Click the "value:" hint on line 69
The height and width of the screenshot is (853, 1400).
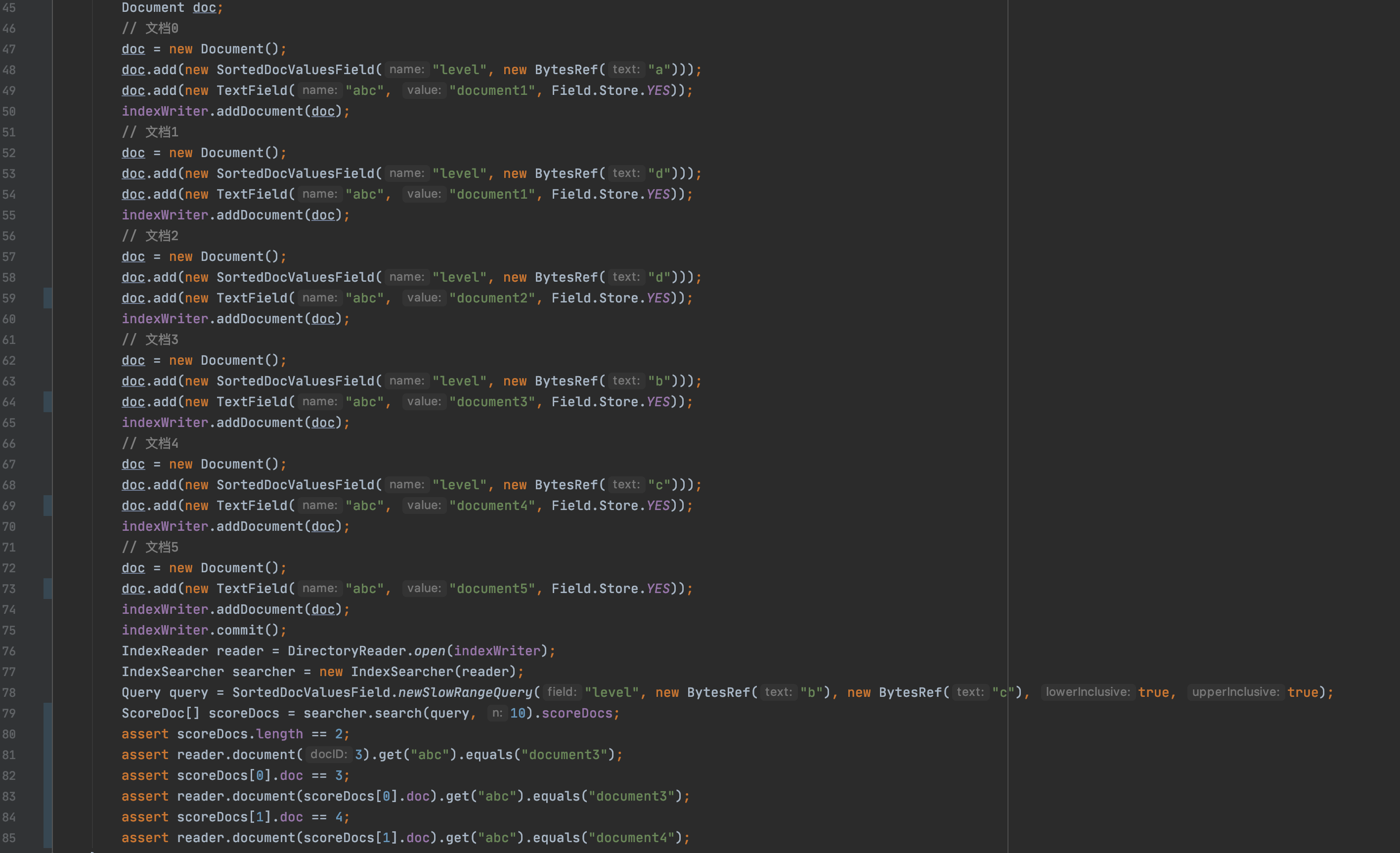(x=424, y=506)
